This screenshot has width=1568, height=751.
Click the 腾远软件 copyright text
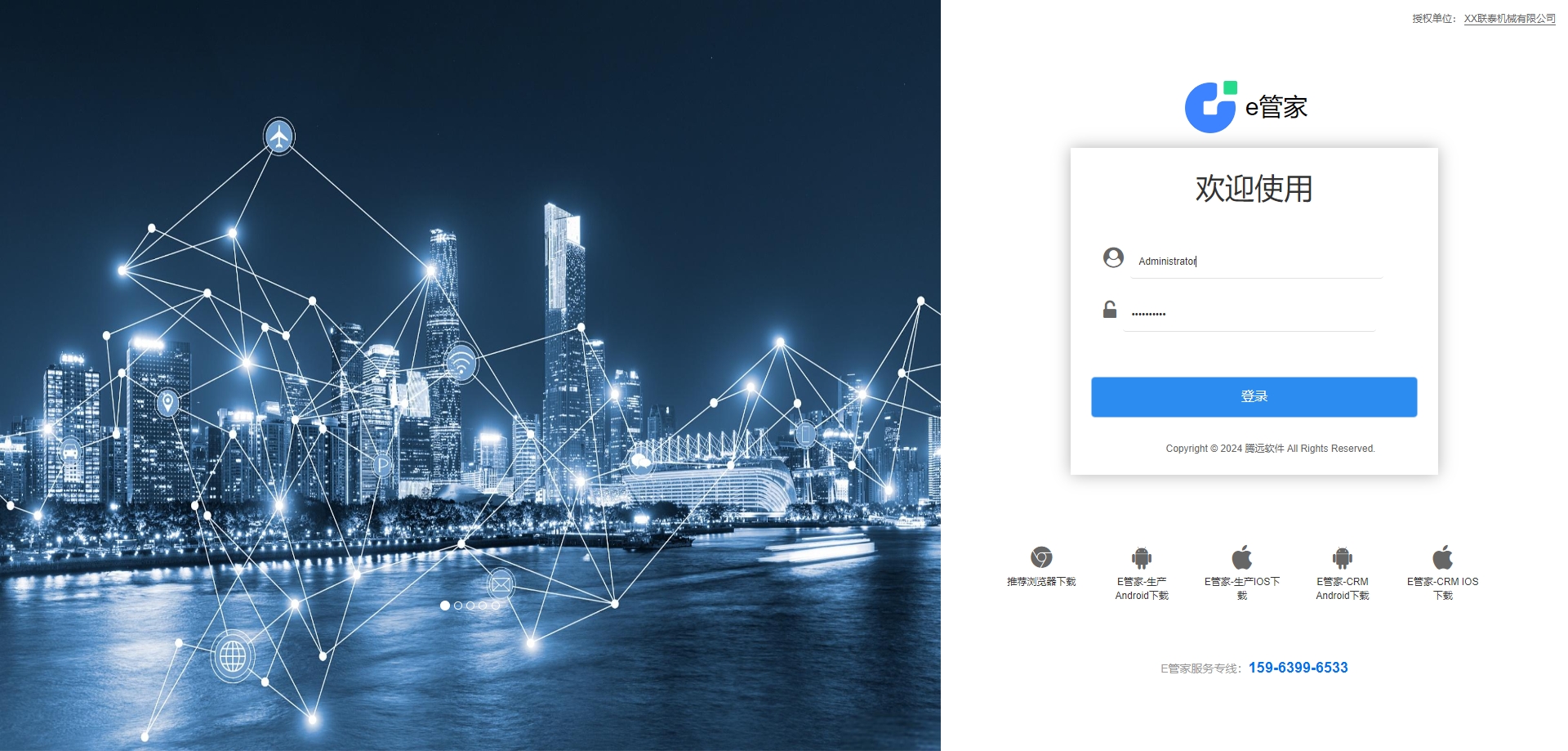pyautogui.click(x=1264, y=449)
